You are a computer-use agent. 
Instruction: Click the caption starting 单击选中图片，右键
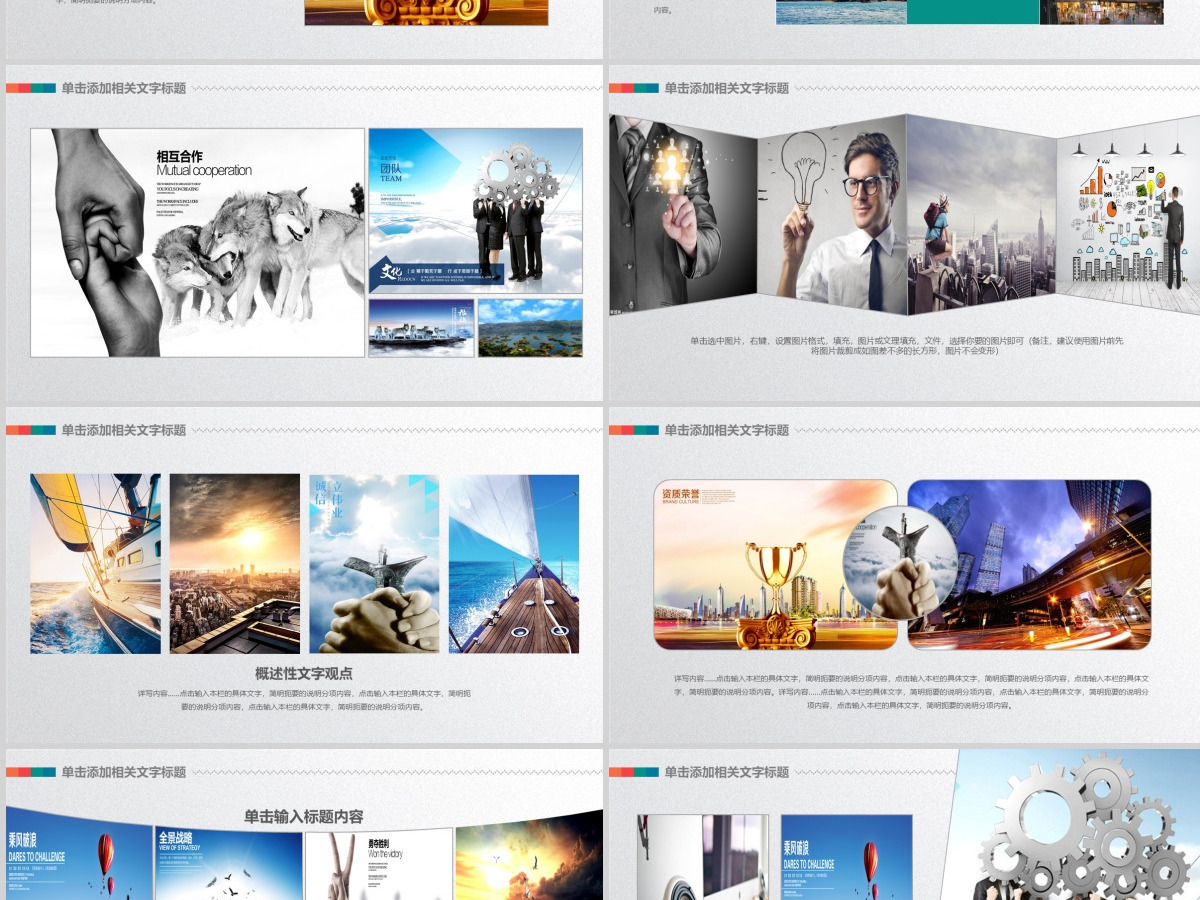tap(906, 346)
